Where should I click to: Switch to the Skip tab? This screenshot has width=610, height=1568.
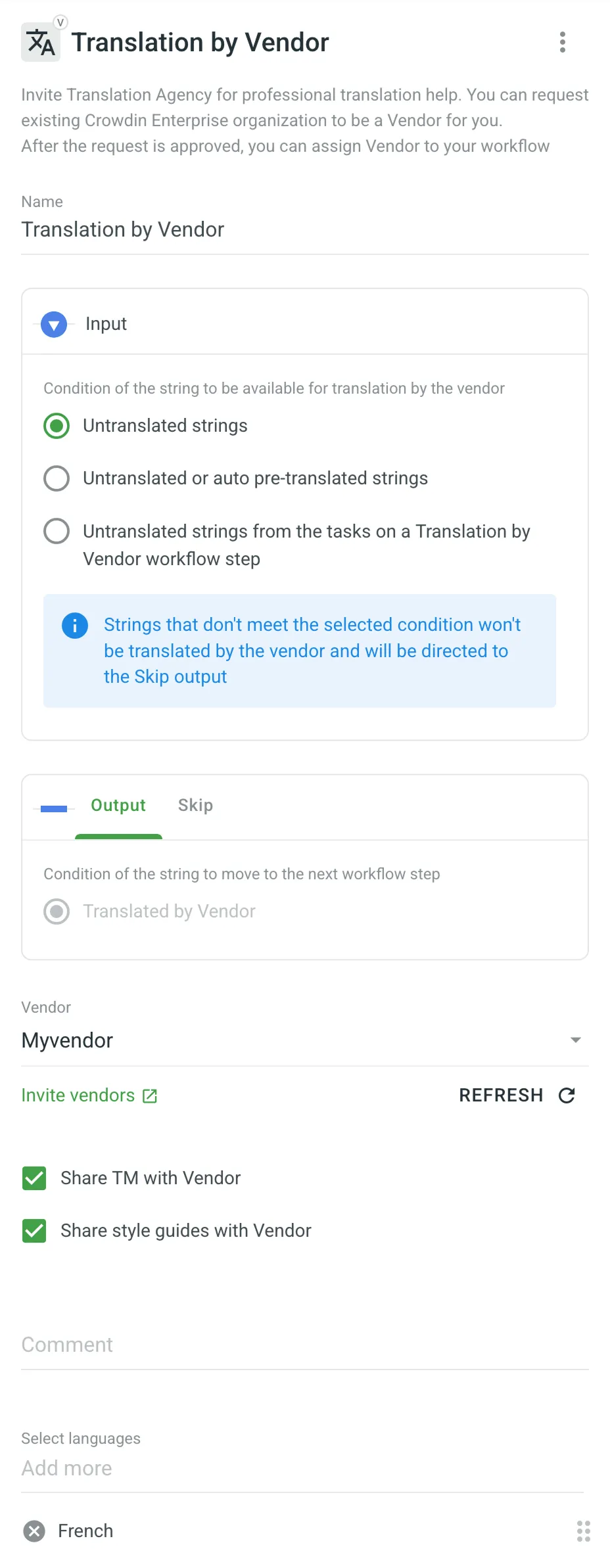click(195, 805)
